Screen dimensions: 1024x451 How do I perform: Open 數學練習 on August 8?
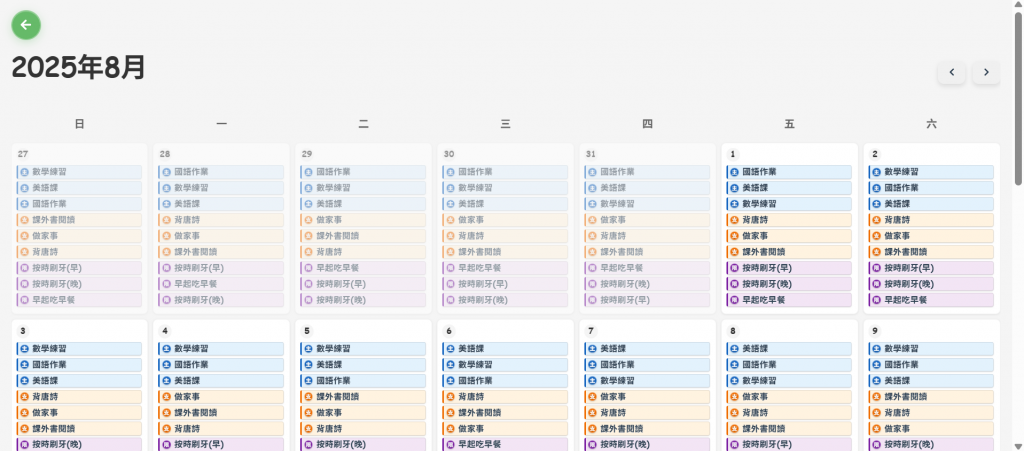(789, 381)
